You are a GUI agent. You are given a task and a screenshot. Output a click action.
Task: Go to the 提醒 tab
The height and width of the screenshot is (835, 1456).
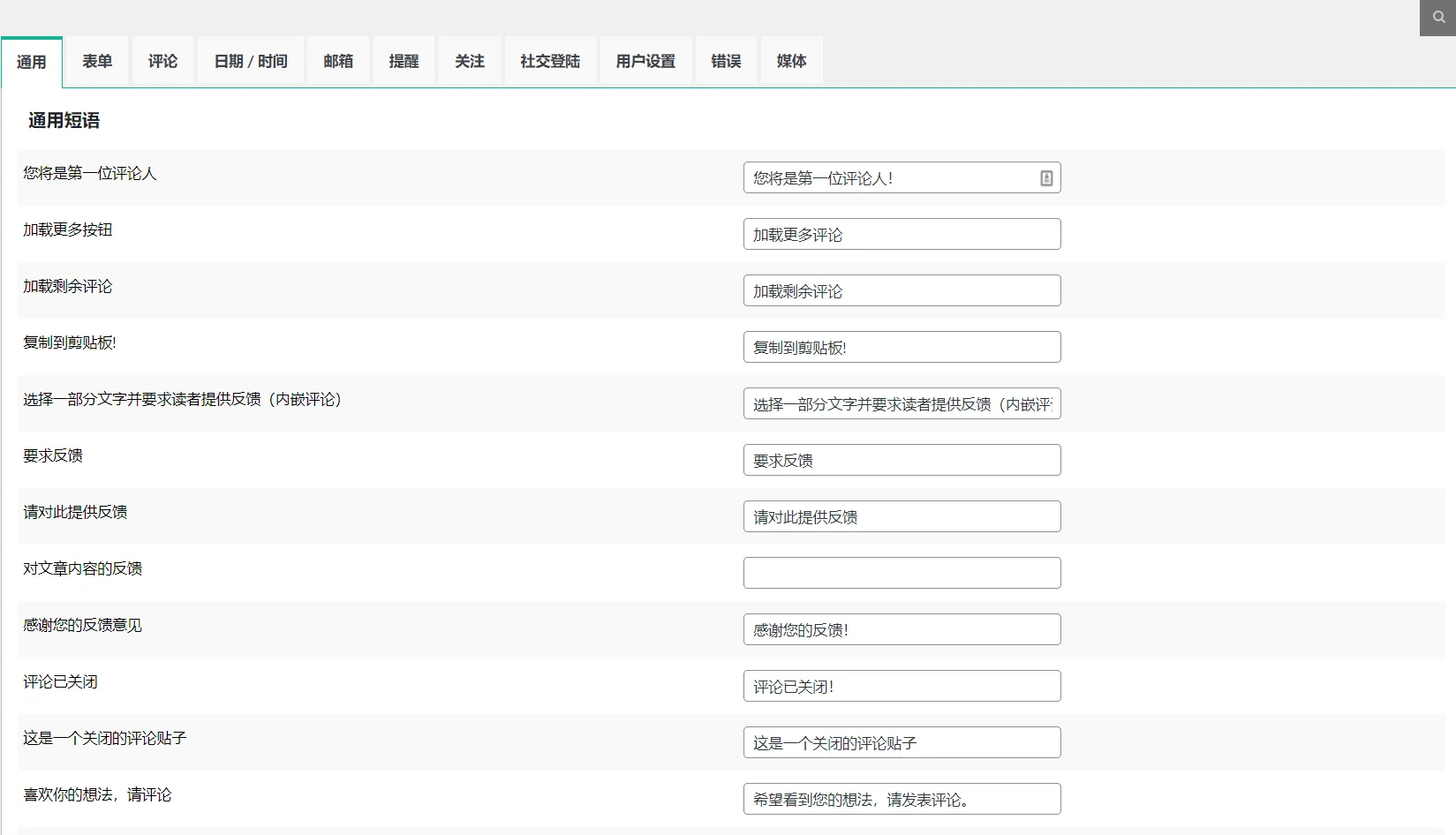tap(404, 61)
